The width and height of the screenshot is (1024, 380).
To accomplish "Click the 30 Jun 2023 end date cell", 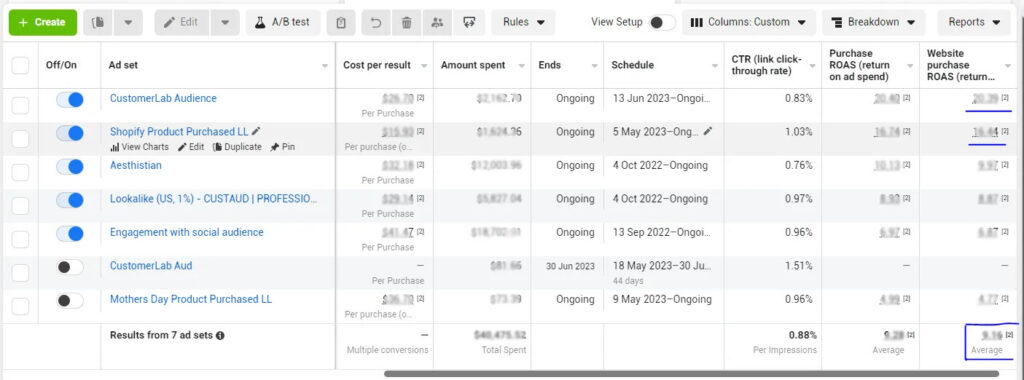I will click(570, 266).
